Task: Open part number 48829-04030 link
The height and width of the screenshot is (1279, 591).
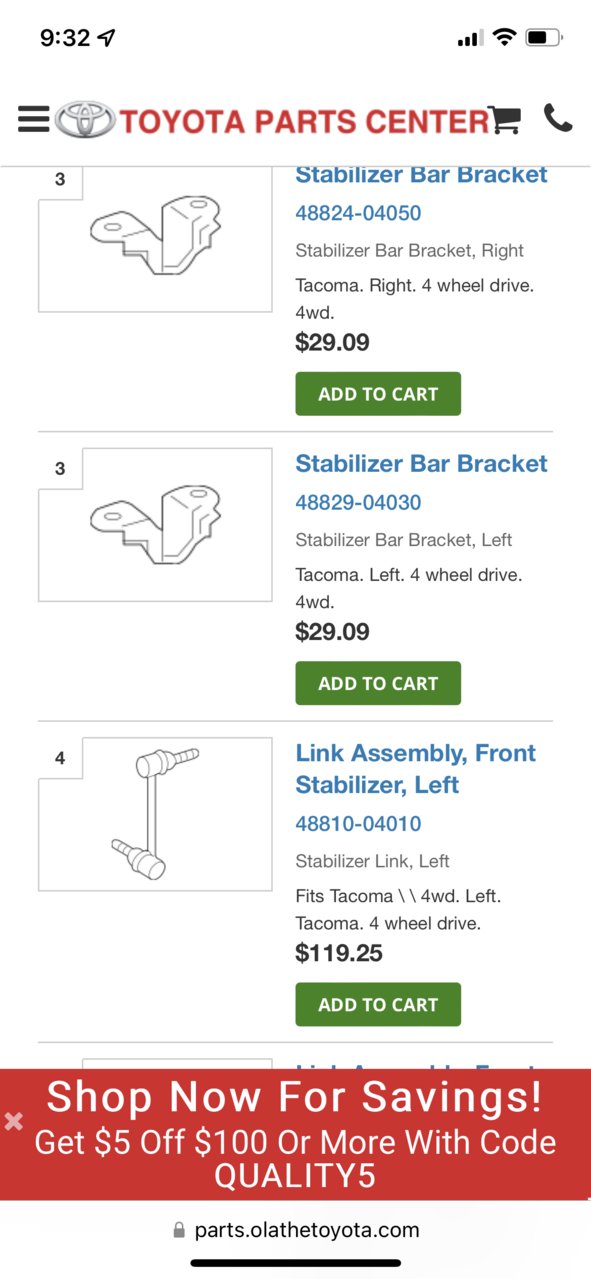Action: [x=358, y=502]
